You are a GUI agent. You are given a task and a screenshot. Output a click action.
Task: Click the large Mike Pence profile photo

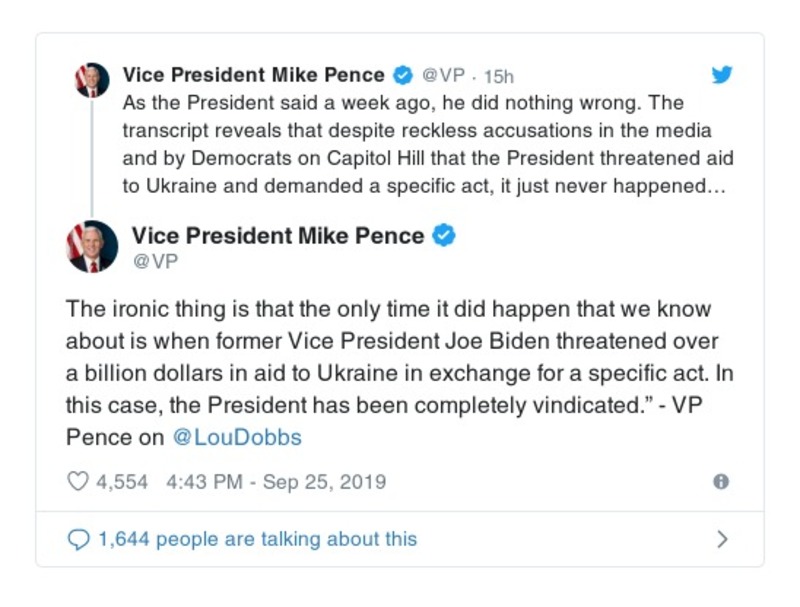coord(92,248)
